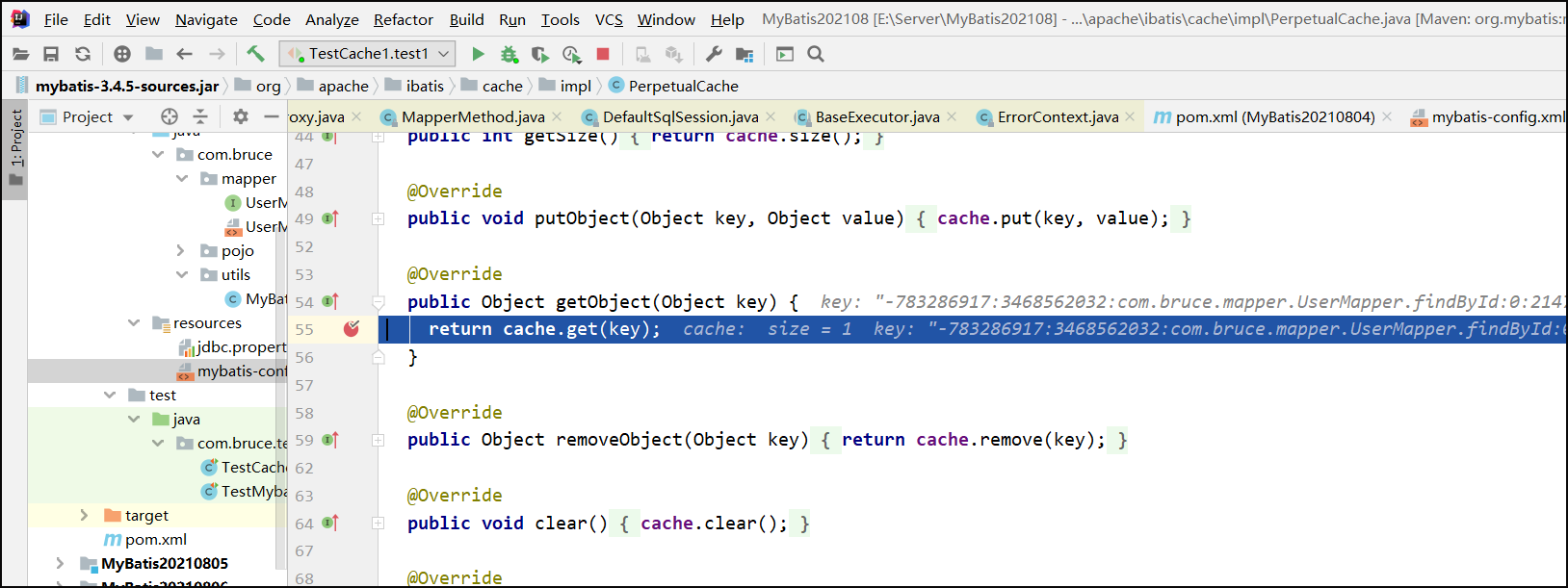Click line number 57 in gutter
The image size is (1568, 588).
[x=304, y=385]
